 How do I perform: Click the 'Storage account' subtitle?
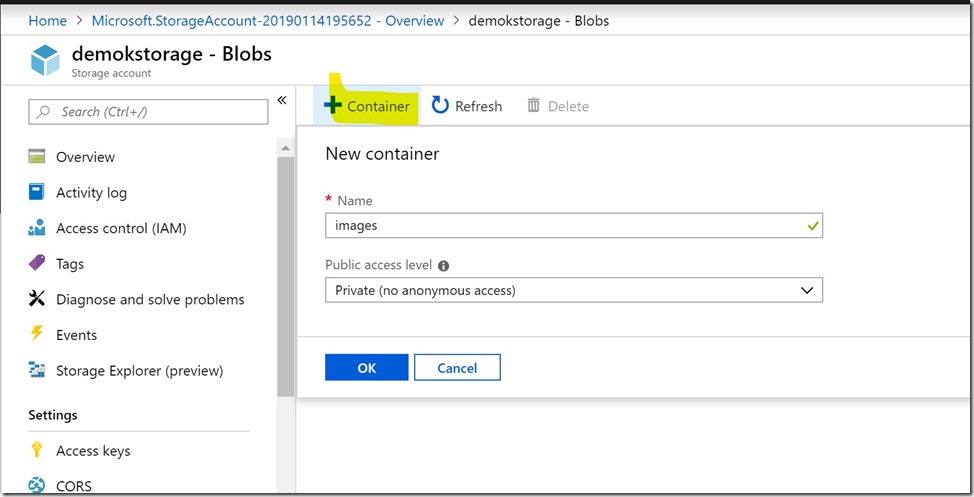click(x=111, y=73)
